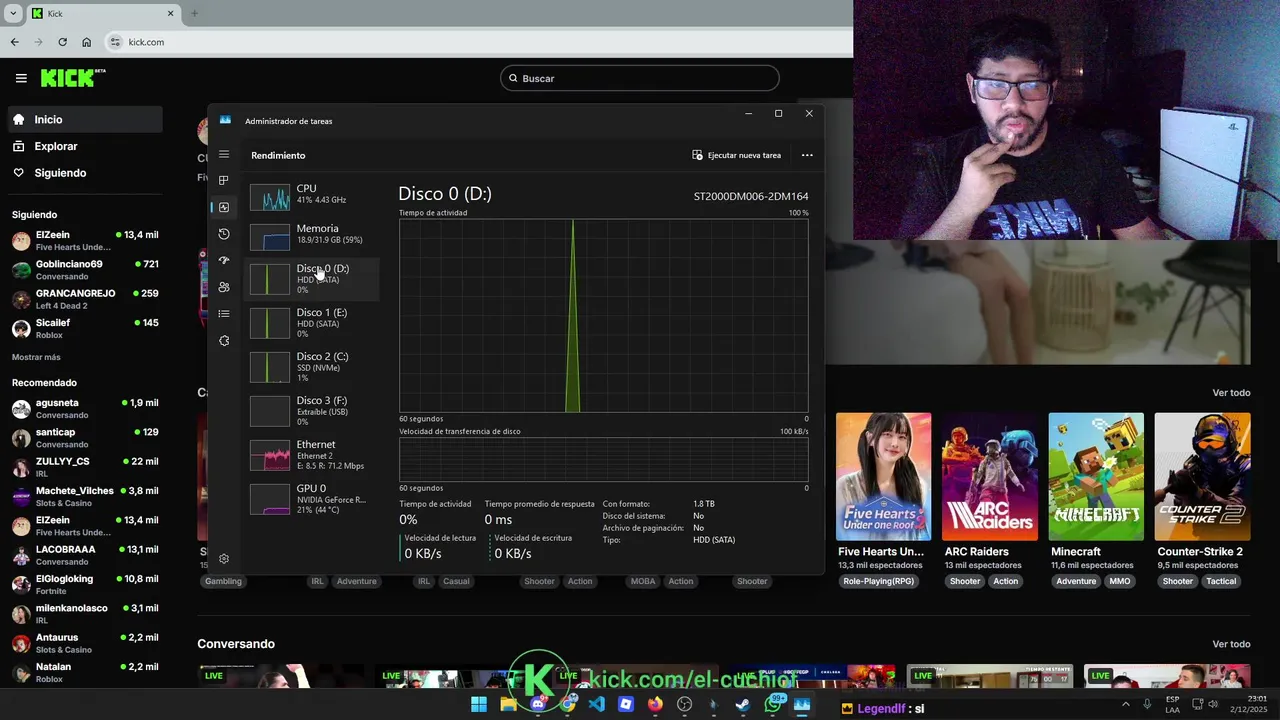Select Ethernet performance entry

click(x=313, y=455)
